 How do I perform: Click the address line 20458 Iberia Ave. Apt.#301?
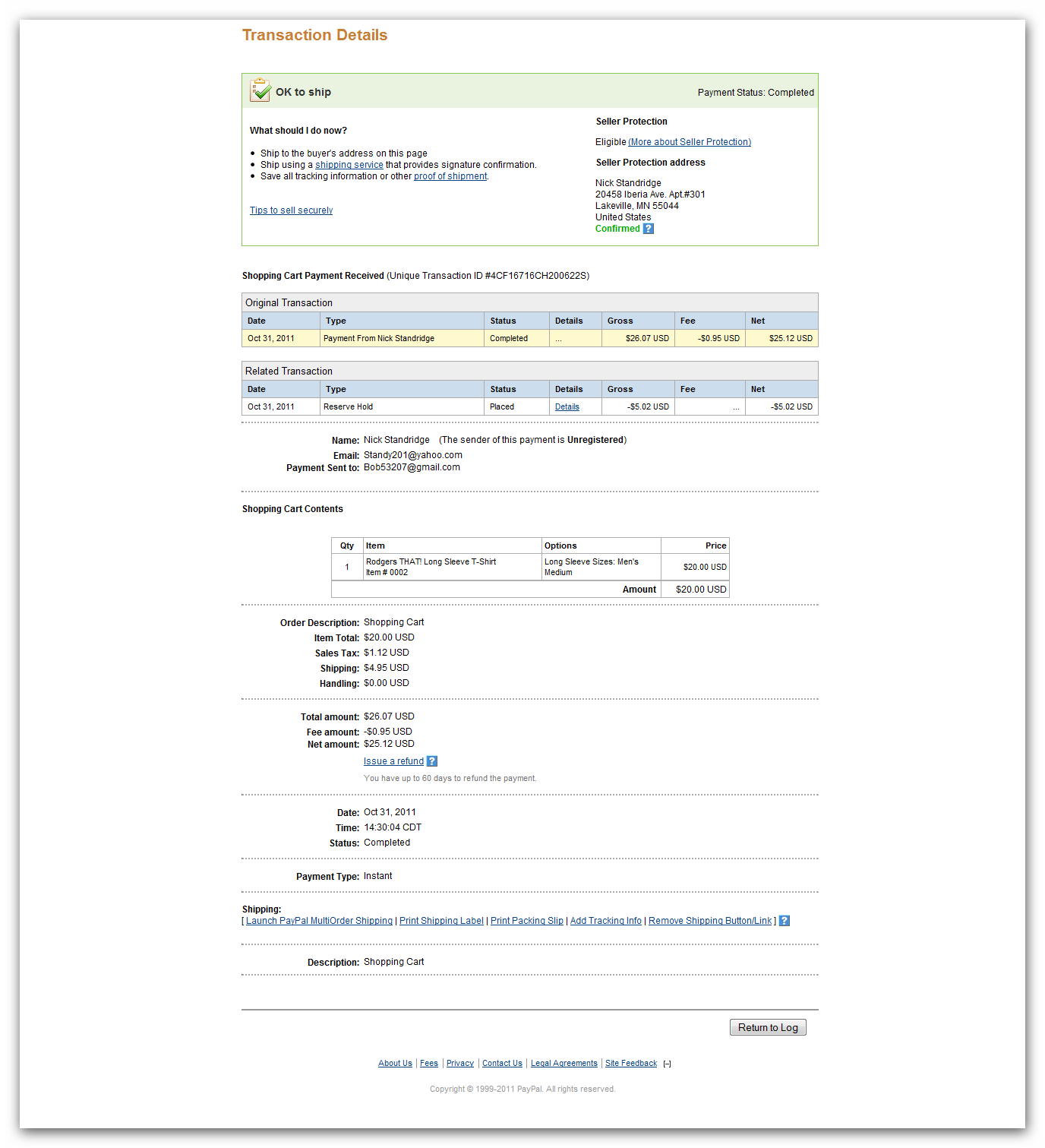pyautogui.click(x=650, y=194)
